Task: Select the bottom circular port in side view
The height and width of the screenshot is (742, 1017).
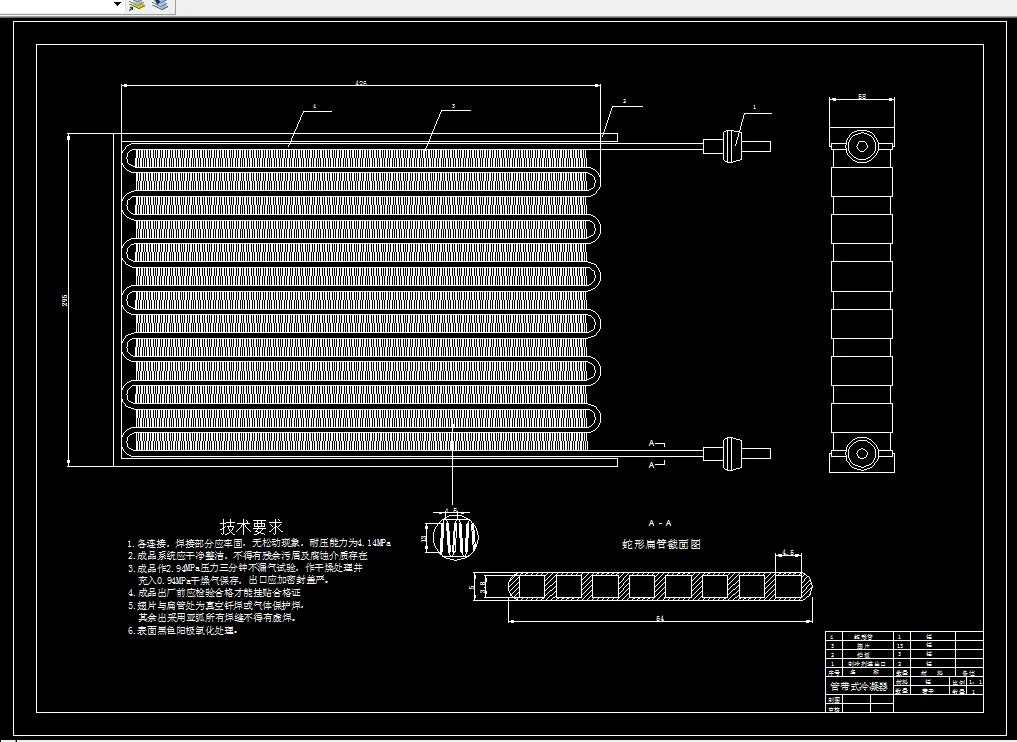Action: 861,453
